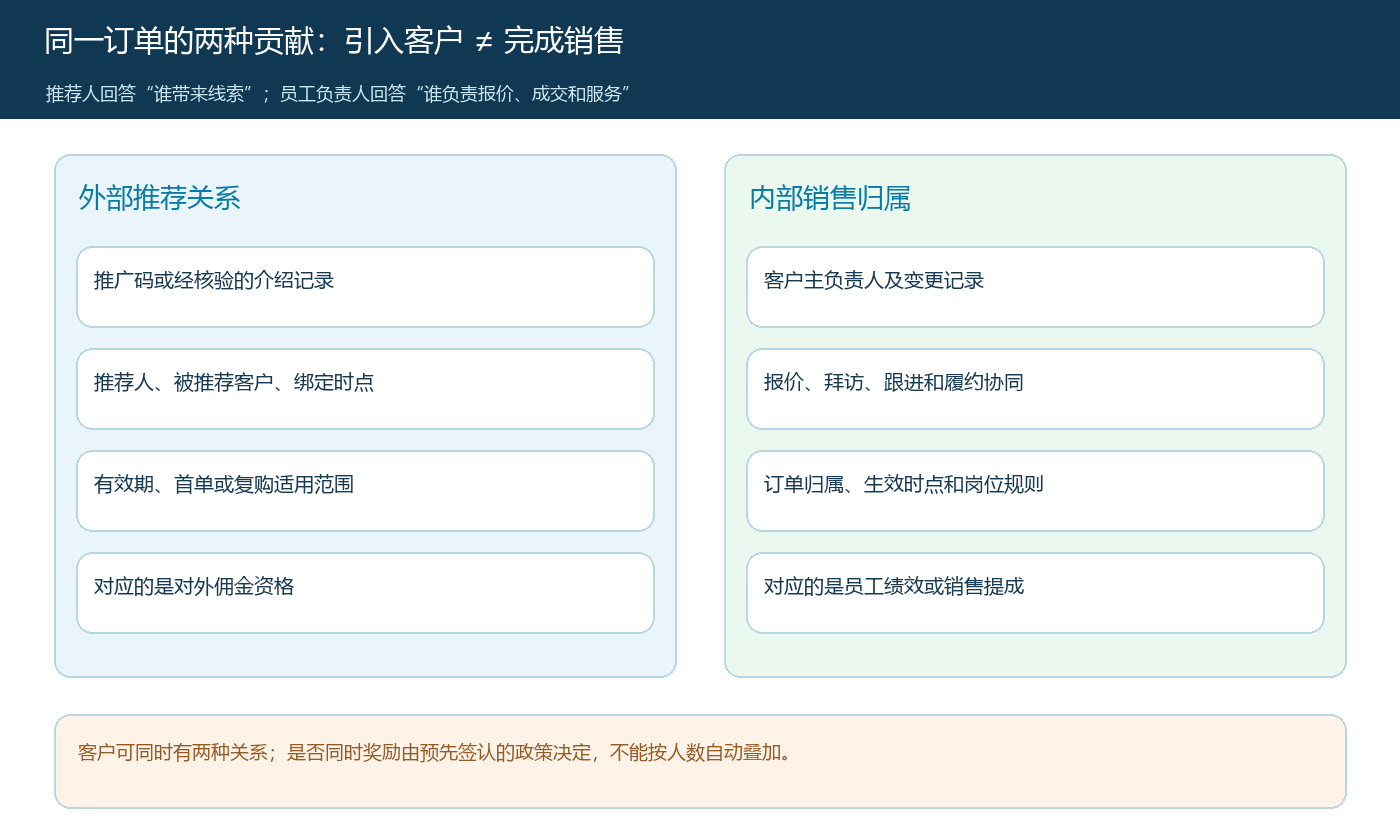Click the bottom note beginning 客户可同时有两种关系
This screenshot has width=1400, height=830.
click(x=700, y=761)
